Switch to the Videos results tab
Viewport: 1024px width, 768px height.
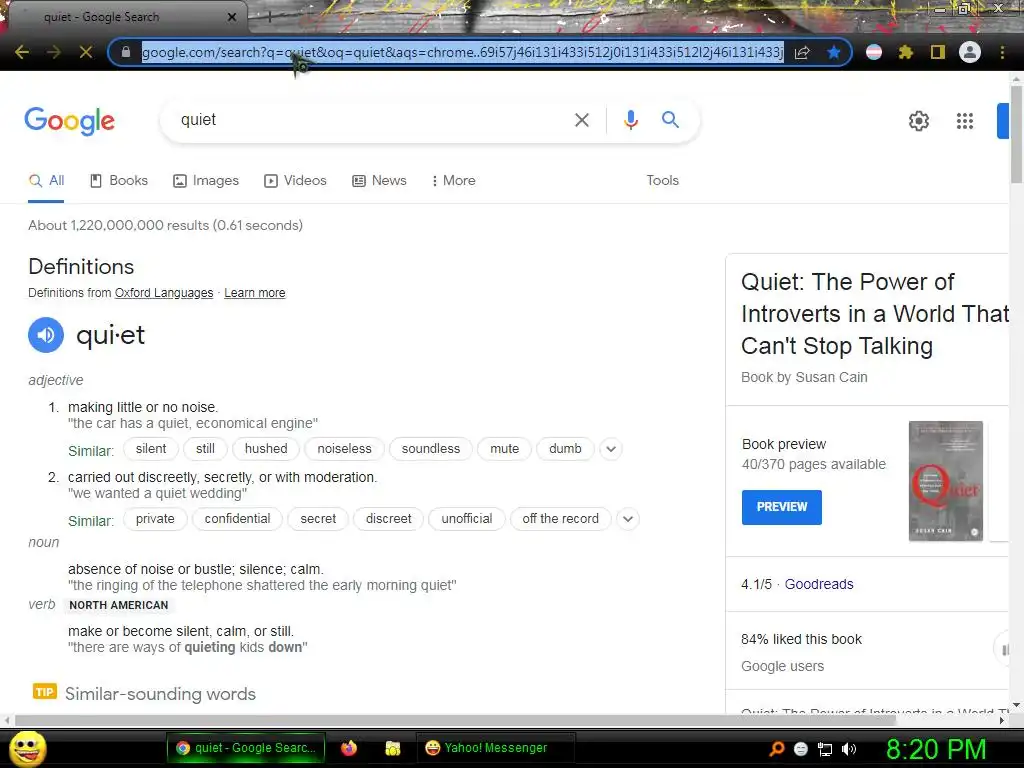point(295,181)
